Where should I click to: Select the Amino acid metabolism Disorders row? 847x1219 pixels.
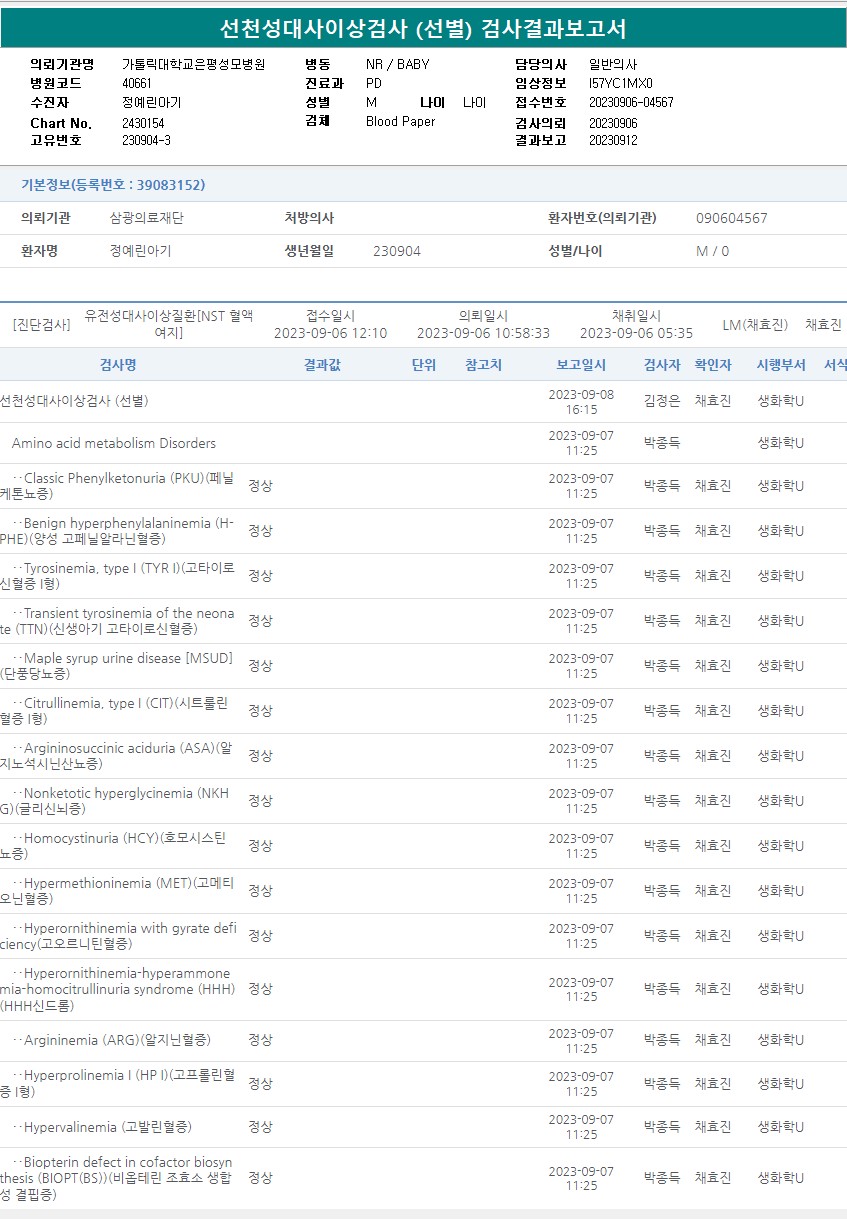(114, 443)
